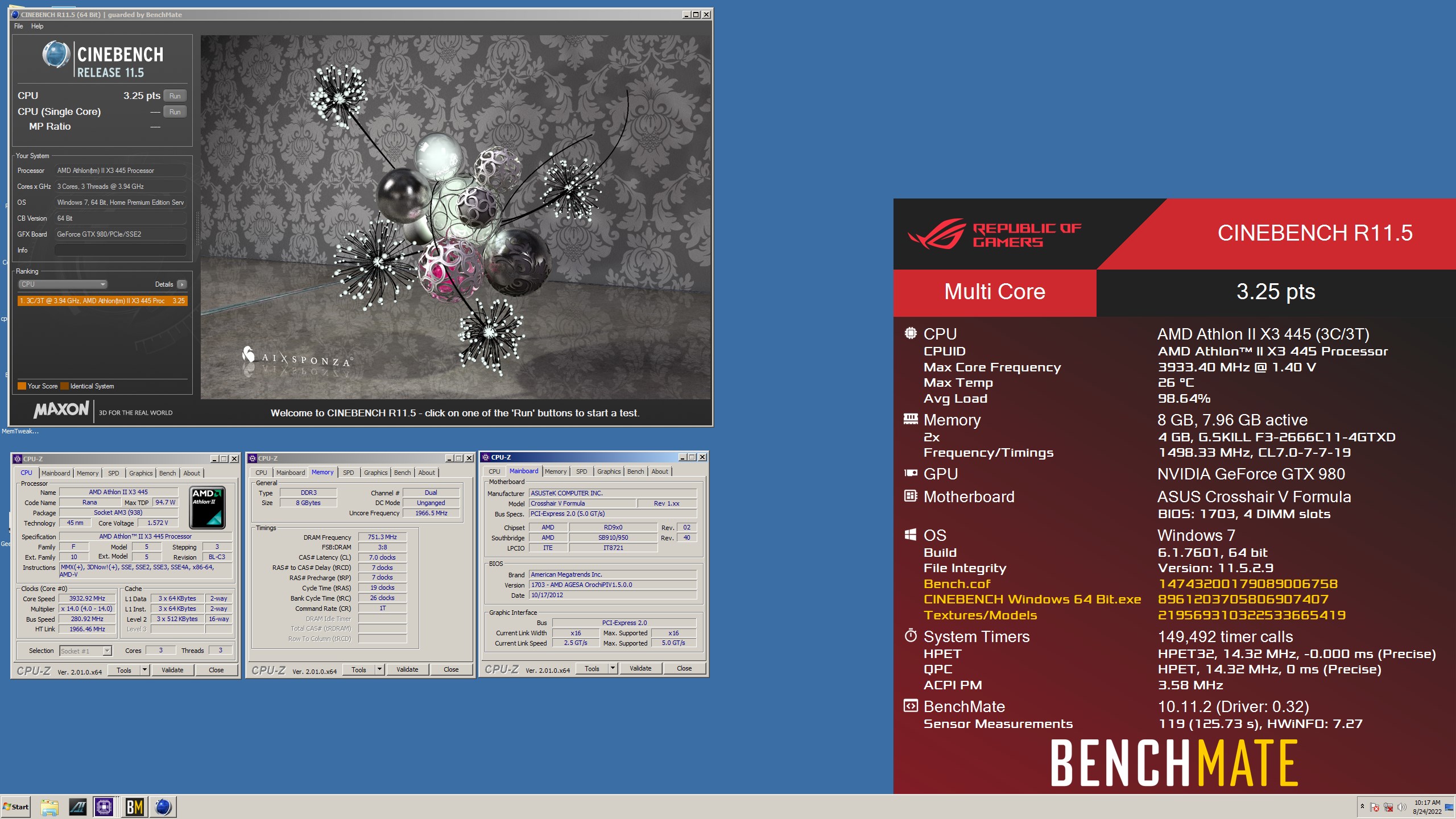Click the CPU-Z Memory window's title bar icon
Viewport: 1456px width, 819px height.
[253, 458]
